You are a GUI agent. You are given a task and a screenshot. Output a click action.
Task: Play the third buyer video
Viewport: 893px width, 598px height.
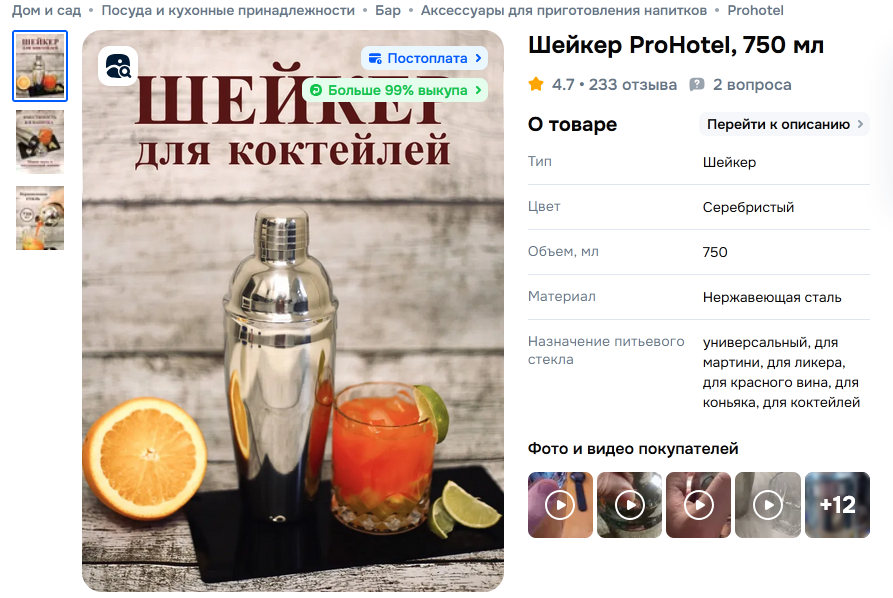(698, 505)
